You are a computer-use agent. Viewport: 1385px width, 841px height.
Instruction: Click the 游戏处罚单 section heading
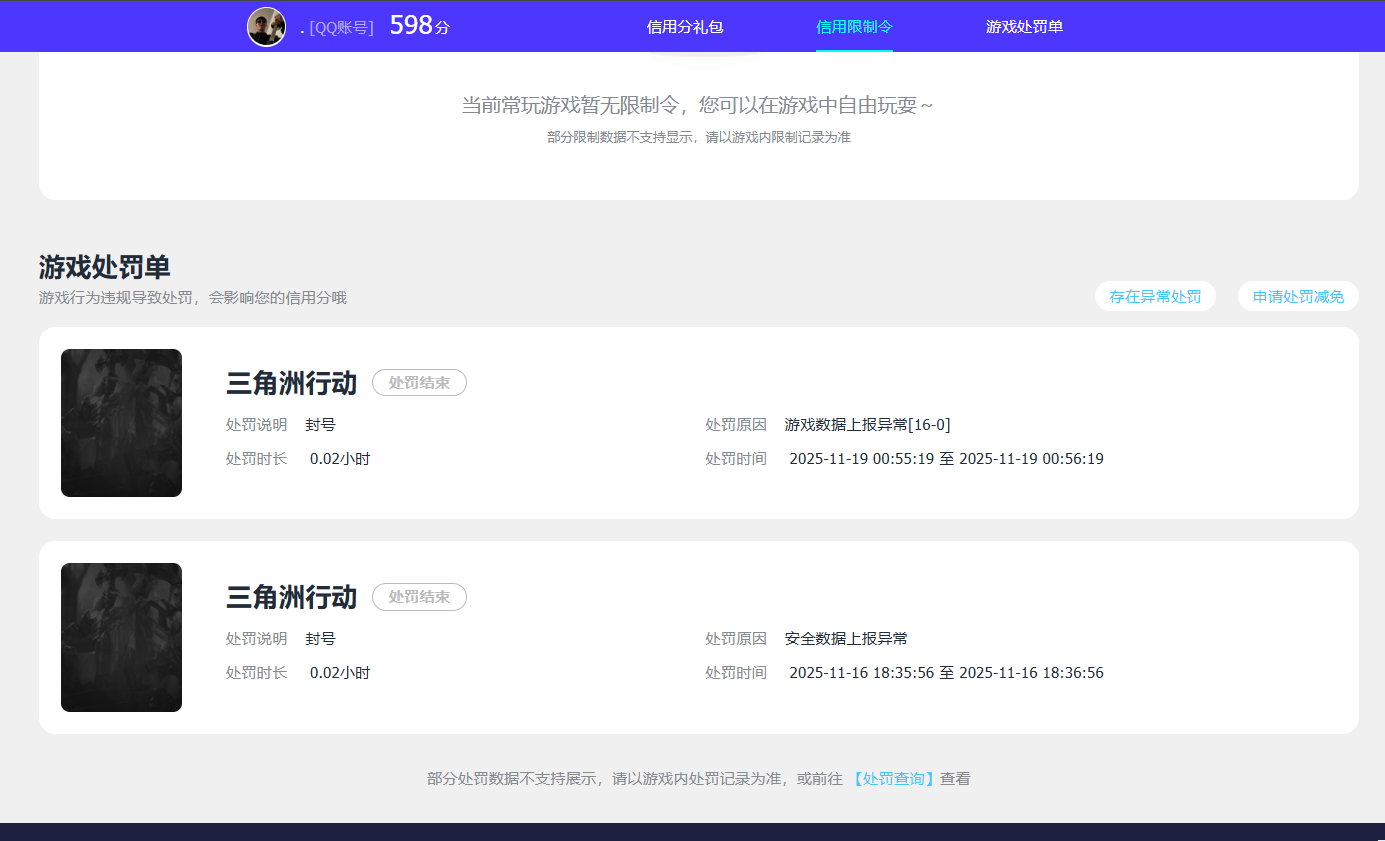coord(104,267)
